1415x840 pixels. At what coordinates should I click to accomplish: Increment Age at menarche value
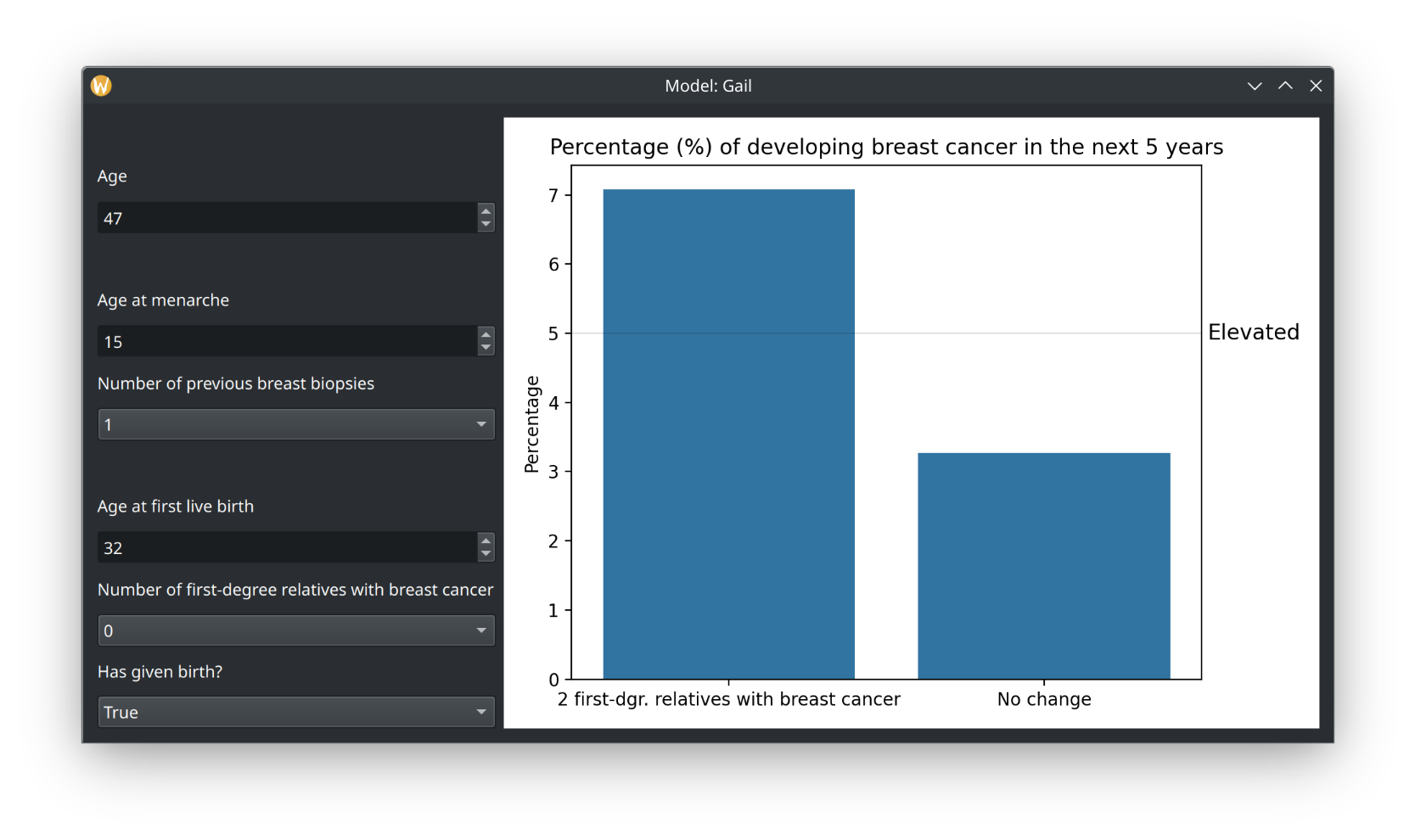pyautogui.click(x=486, y=334)
